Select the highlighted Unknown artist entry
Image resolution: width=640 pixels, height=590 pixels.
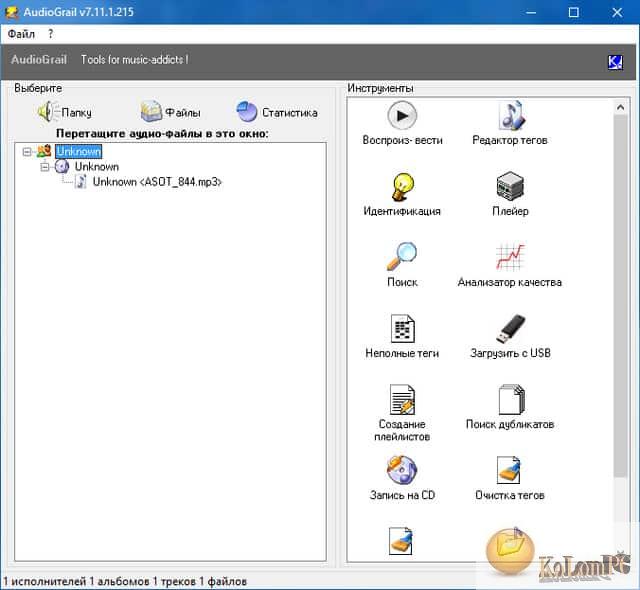(78, 151)
